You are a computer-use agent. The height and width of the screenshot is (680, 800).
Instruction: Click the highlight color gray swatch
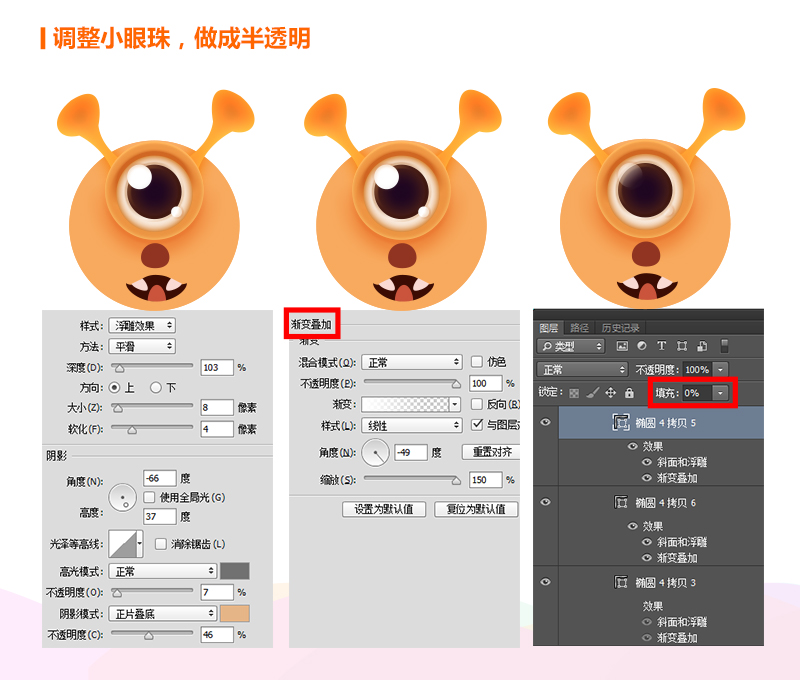(x=235, y=571)
